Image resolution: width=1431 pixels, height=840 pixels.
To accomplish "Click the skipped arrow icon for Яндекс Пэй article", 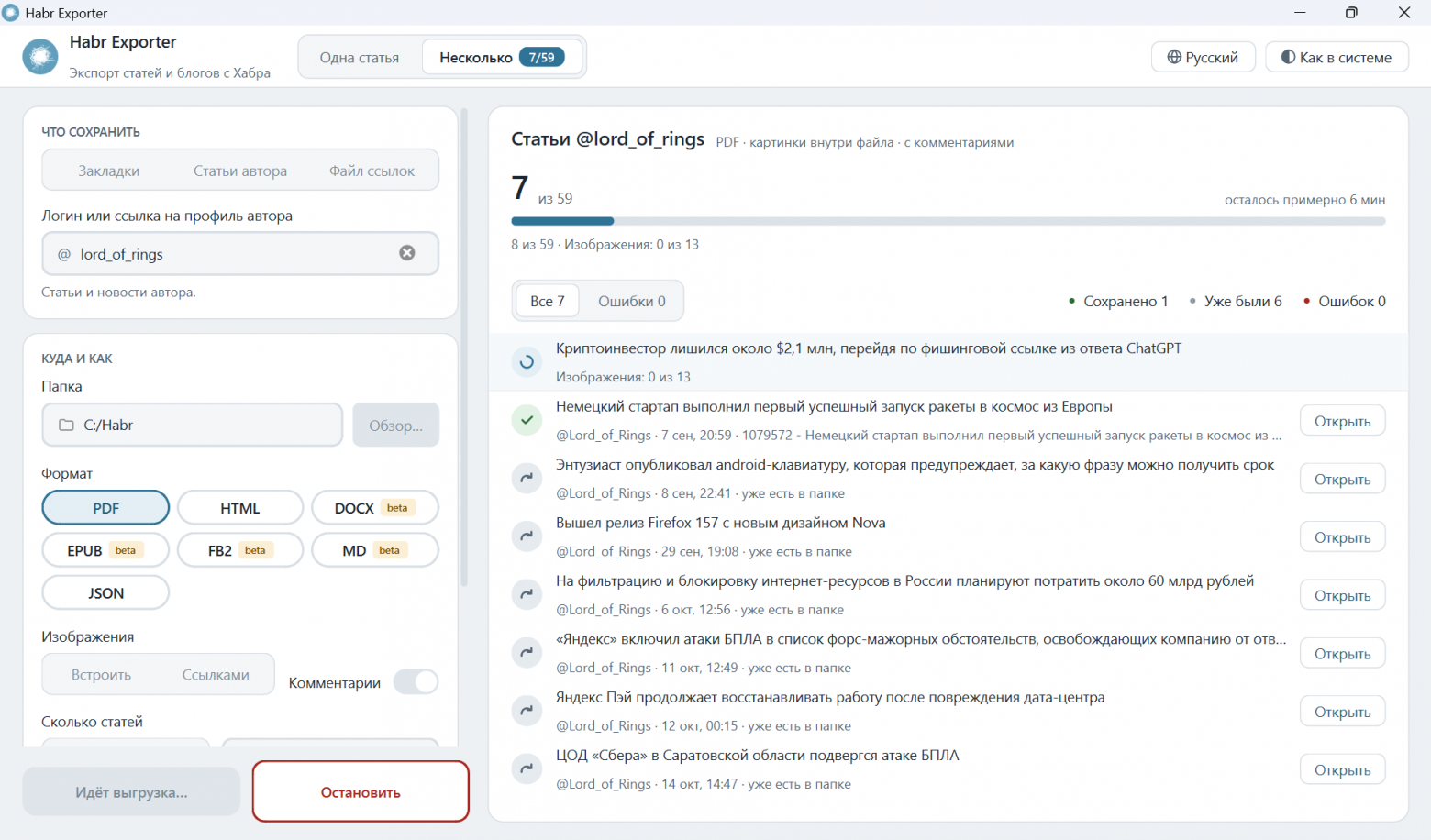I will (x=527, y=711).
